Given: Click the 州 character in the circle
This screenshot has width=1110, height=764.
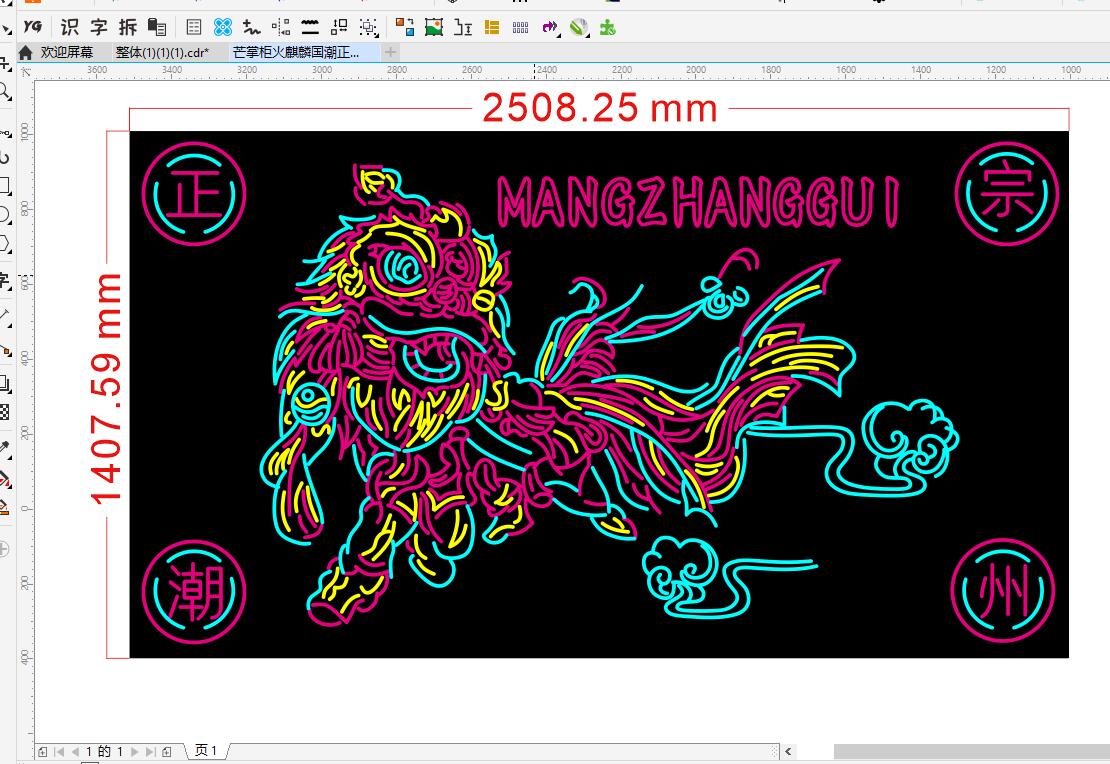Looking at the screenshot, I should coord(1003,592).
